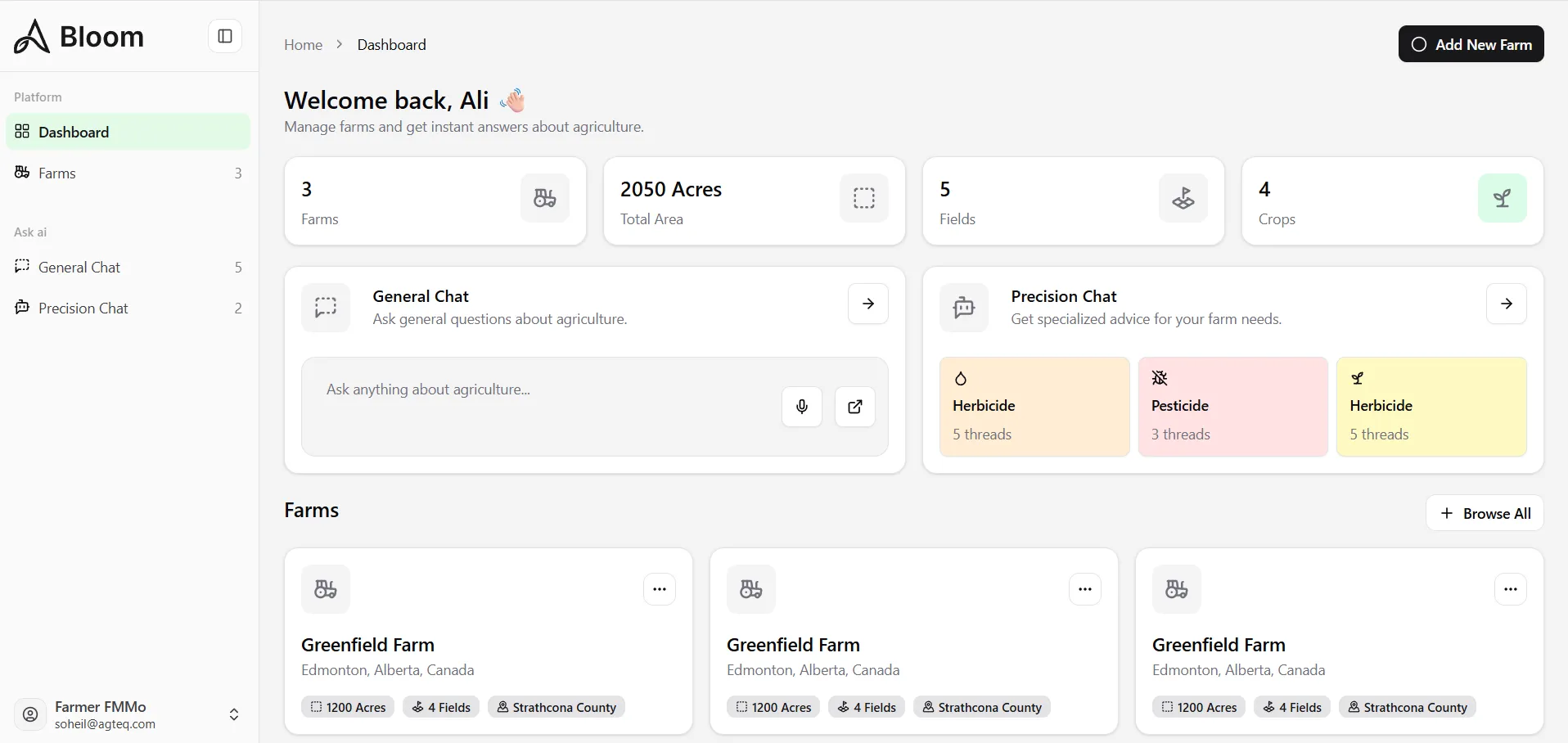This screenshot has height=743, width=1568.
Task: Click the Add New Farm button
Action: point(1471,44)
